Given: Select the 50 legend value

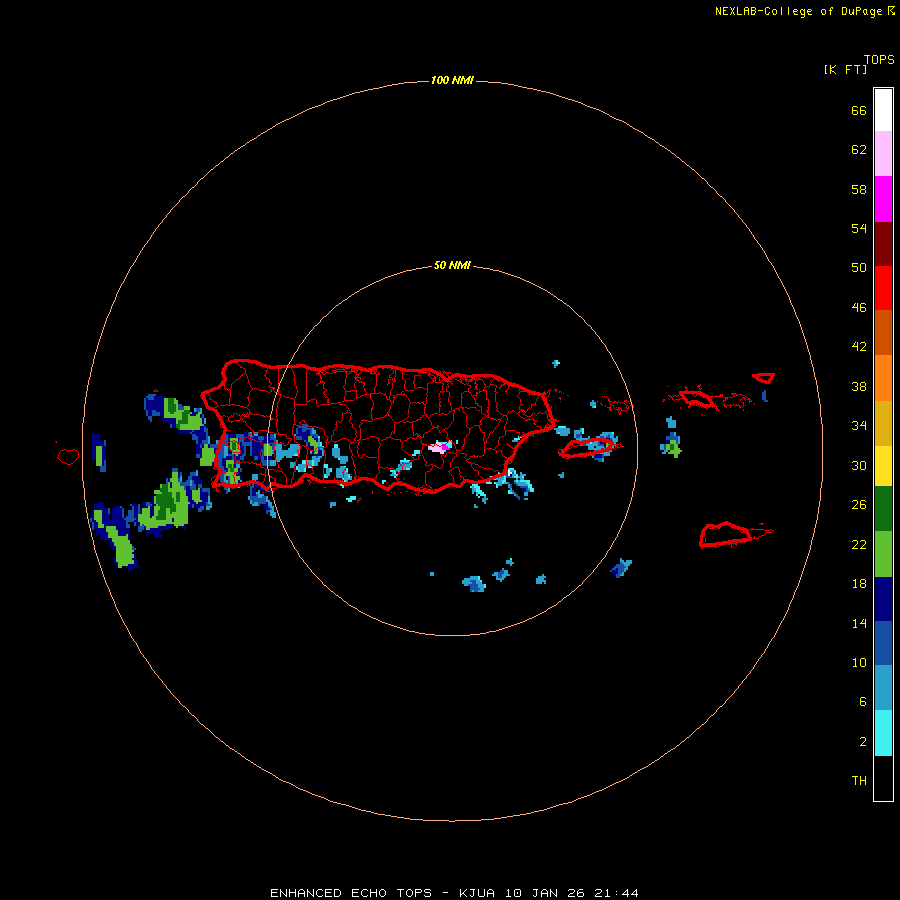Looking at the screenshot, I should click(859, 268).
